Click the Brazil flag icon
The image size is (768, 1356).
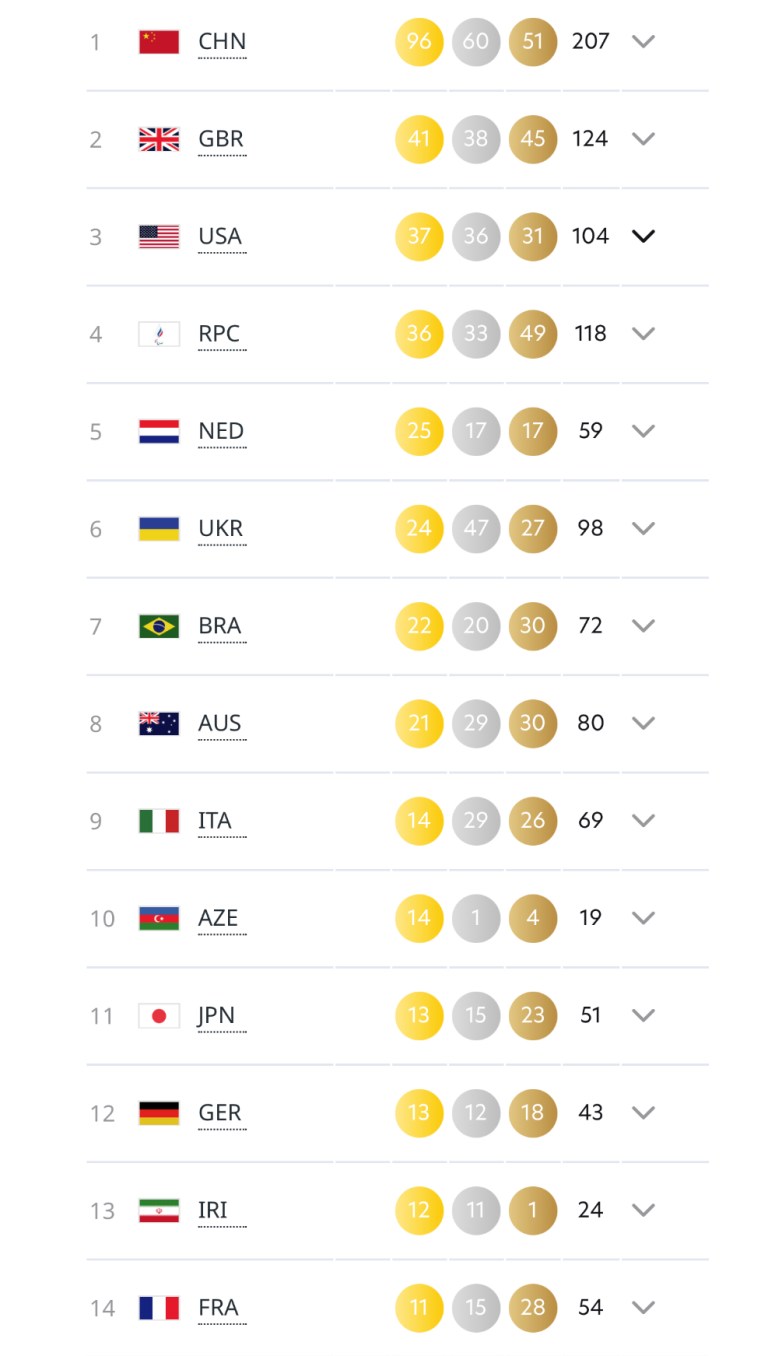click(x=159, y=626)
